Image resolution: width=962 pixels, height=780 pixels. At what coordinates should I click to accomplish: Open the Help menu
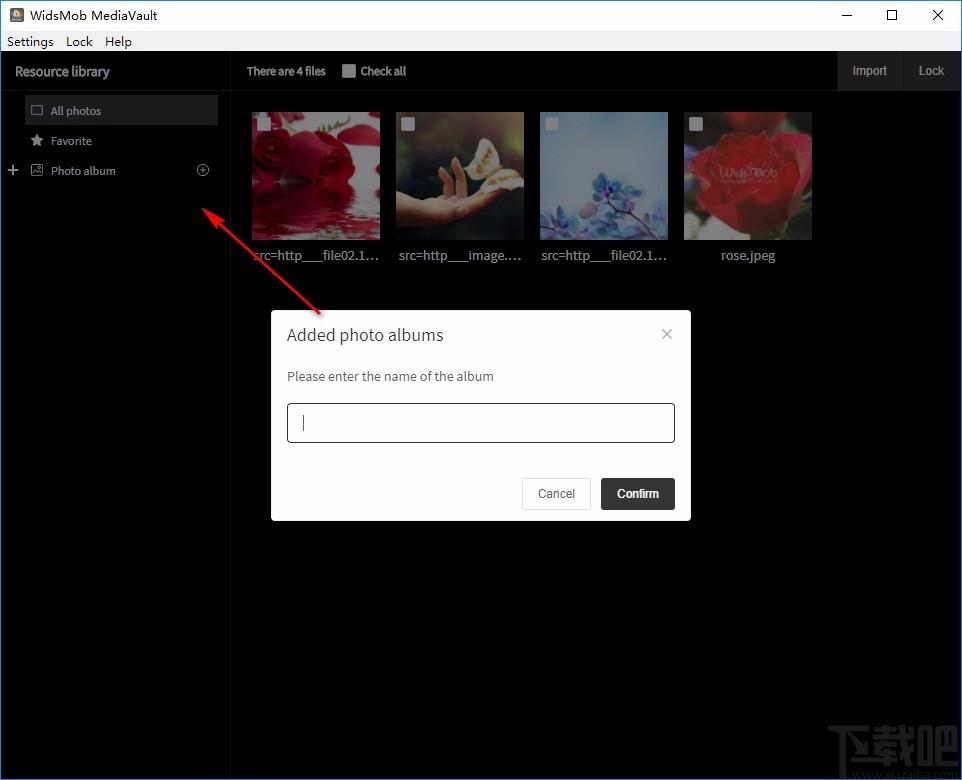[118, 42]
